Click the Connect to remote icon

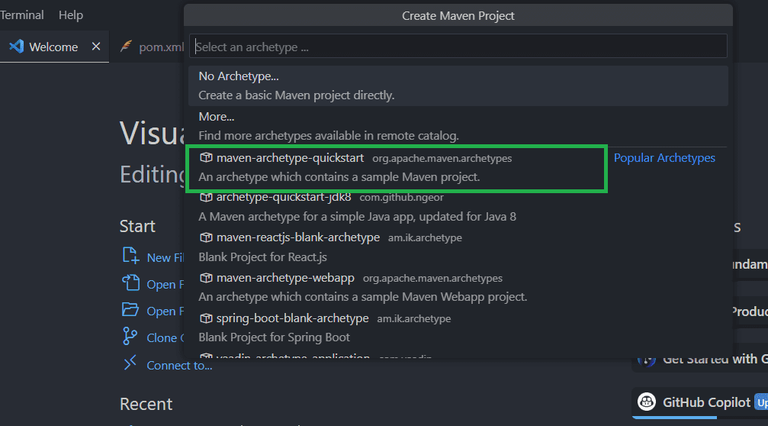click(129, 364)
